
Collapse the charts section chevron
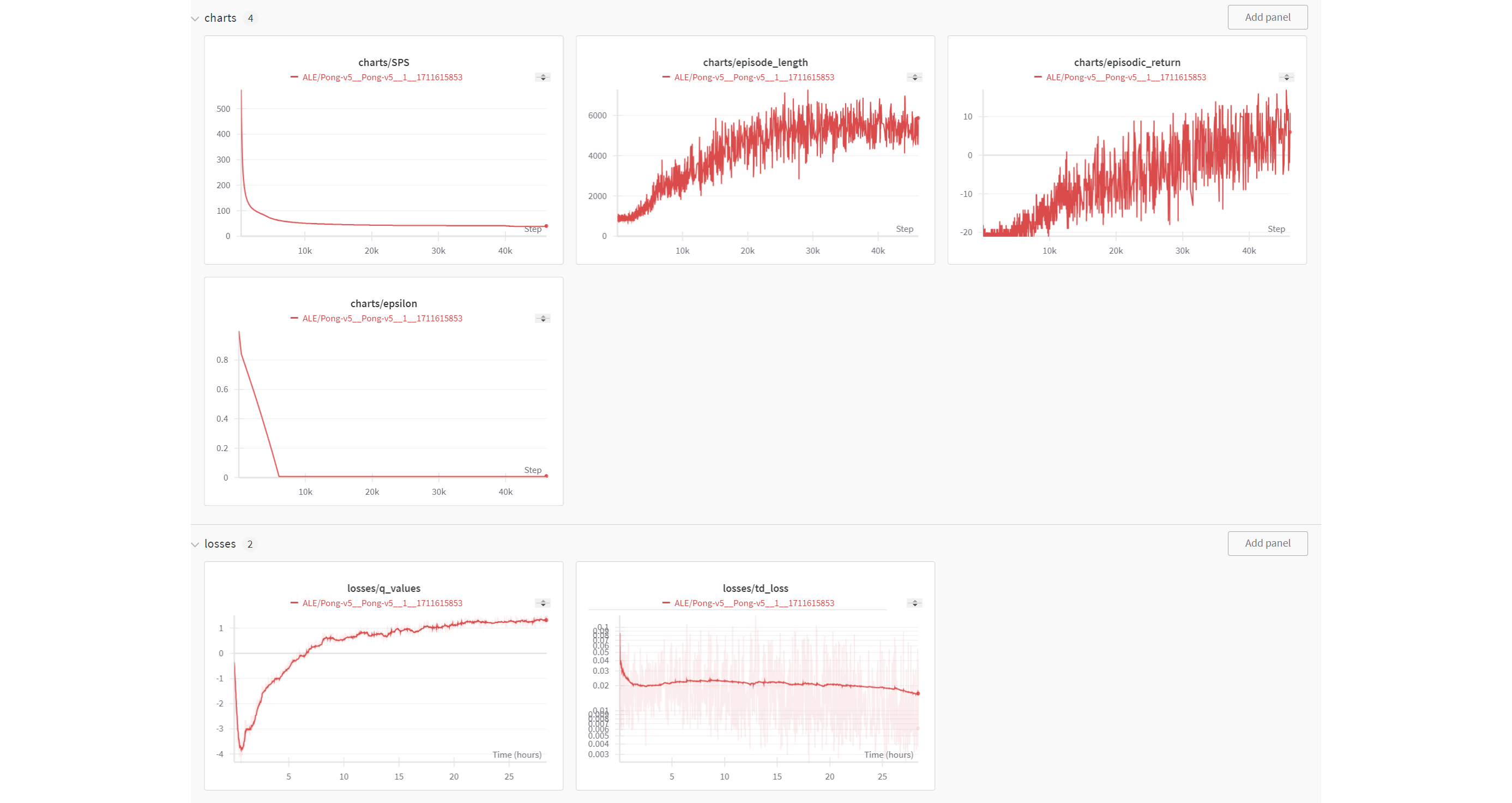(x=195, y=19)
